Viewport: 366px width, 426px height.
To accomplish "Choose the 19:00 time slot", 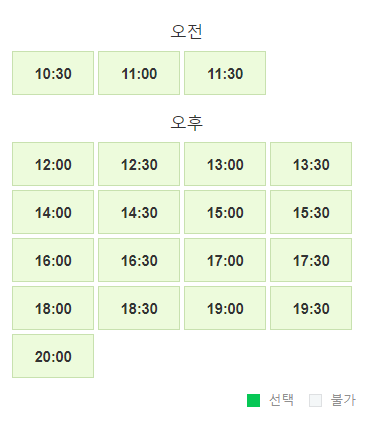I will pos(225,308).
